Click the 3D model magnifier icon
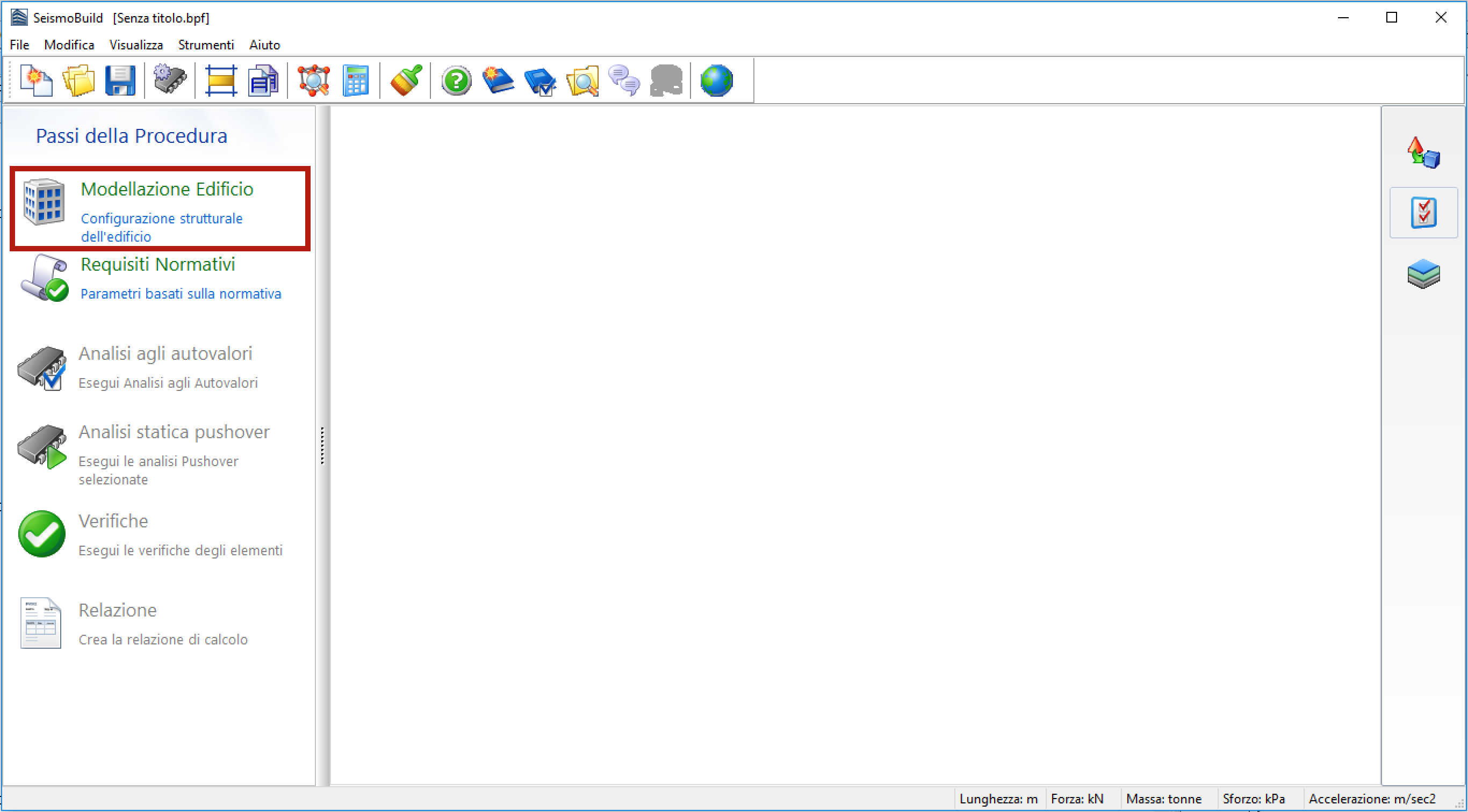 click(314, 81)
